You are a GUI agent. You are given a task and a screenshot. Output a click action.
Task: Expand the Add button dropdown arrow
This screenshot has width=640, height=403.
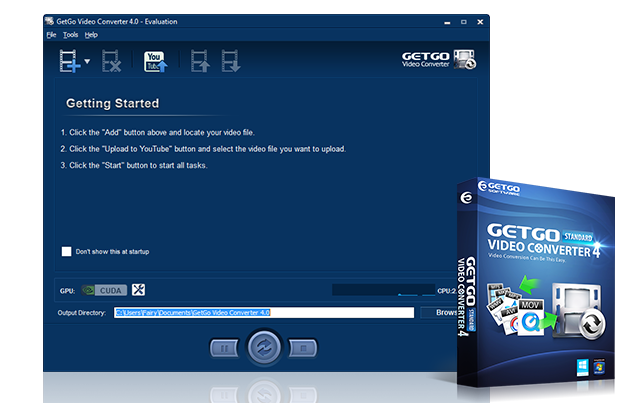[87, 61]
